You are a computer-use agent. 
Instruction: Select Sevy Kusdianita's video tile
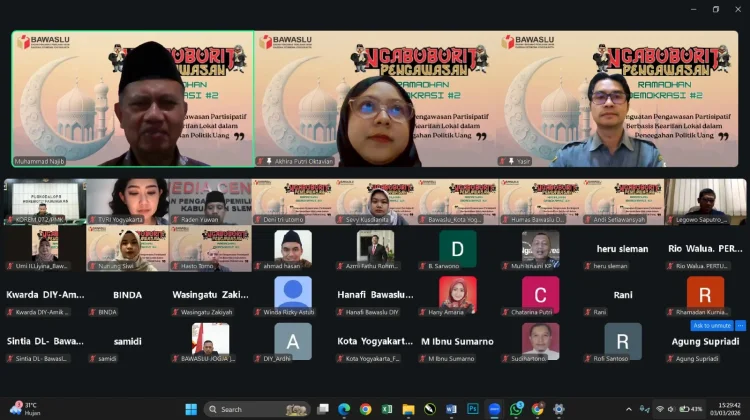coord(375,202)
